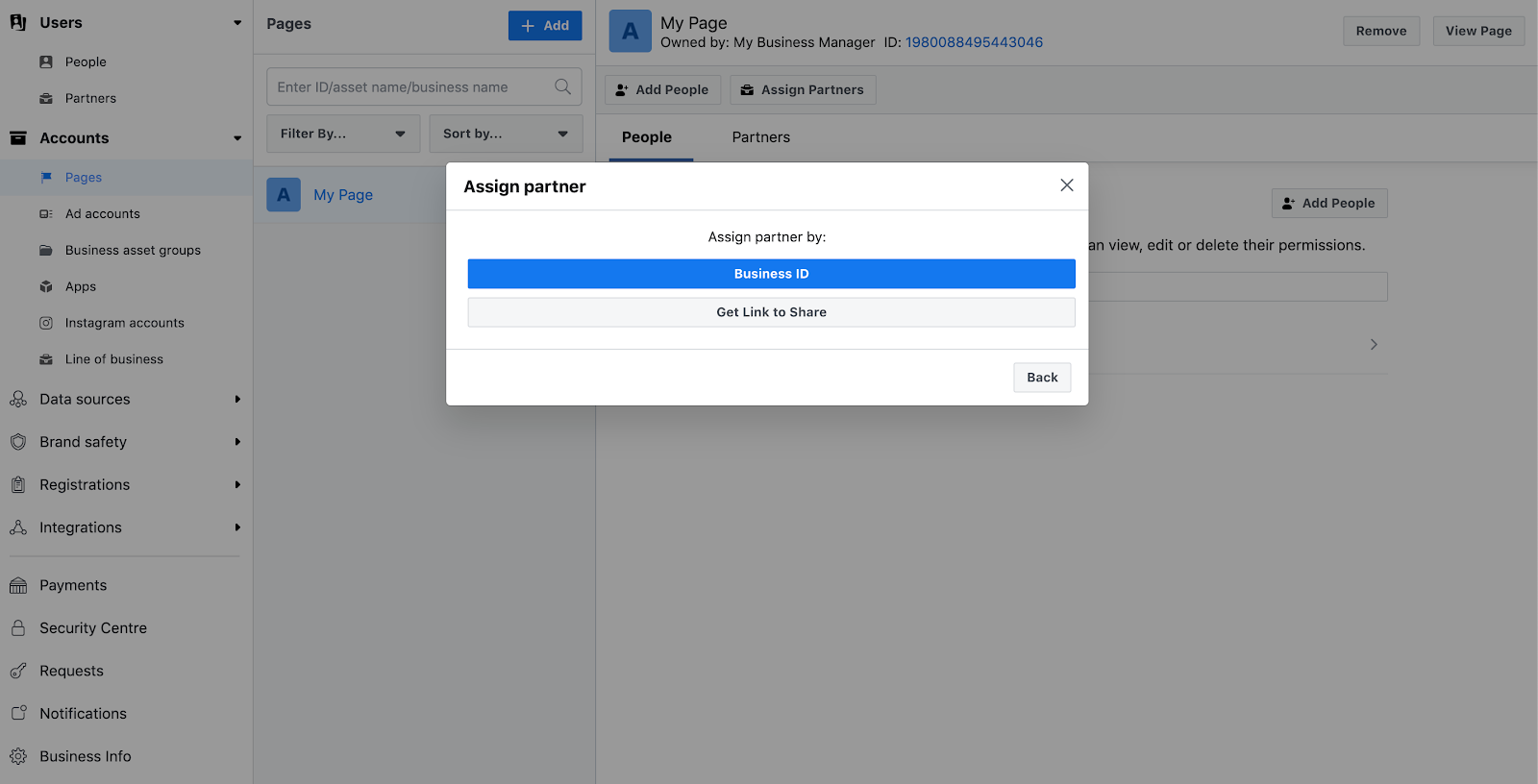Viewport: 1538px width, 784px height.
Task: Choose Get Link to Share option
Action: [772, 312]
